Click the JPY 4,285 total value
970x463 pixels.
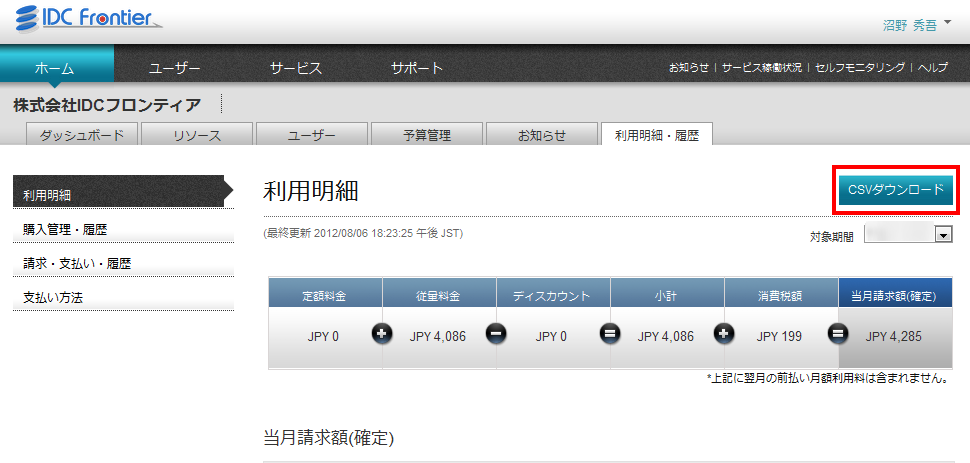click(894, 337)
